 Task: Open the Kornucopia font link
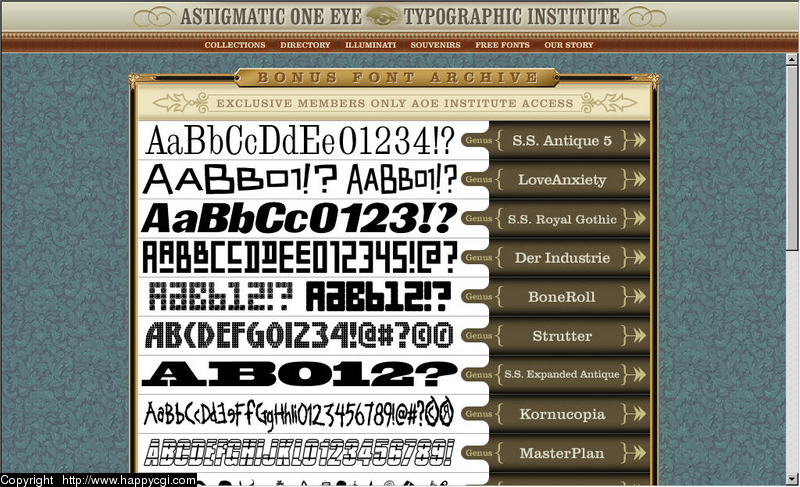pyautogui.click(x=562, y=414)
